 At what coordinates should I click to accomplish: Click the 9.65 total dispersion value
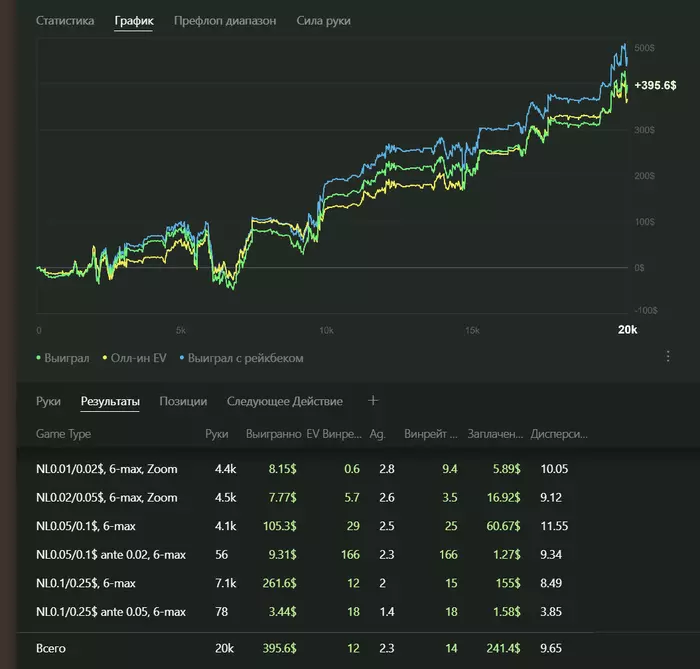(551, 648)
